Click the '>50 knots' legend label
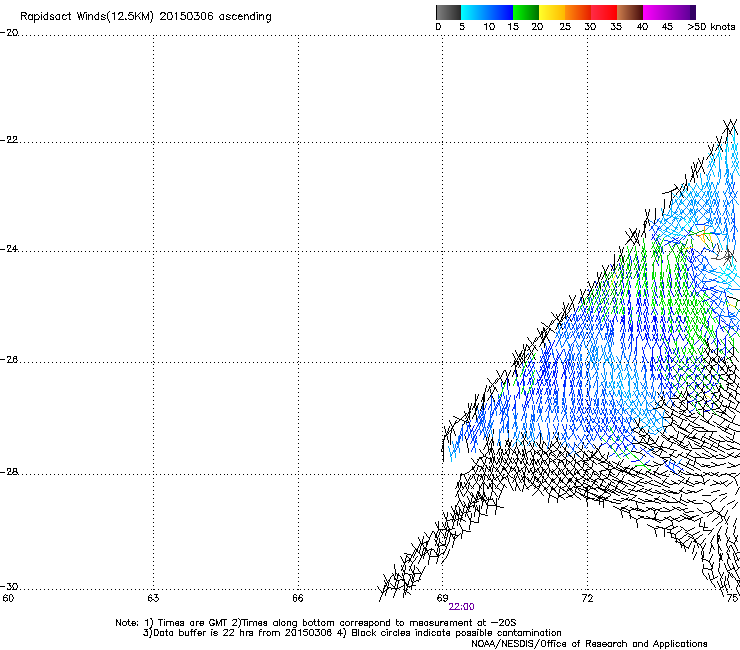The height and width of the screenshot is (650, 740). [711, 27]
